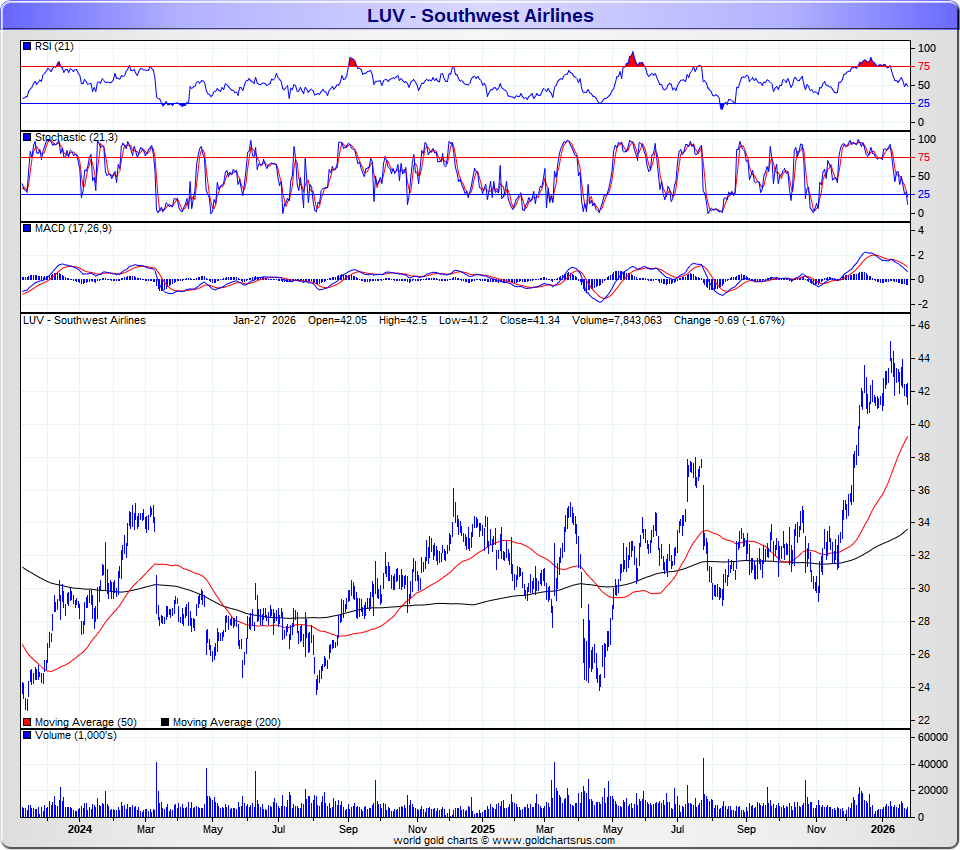Screen dimensions: 960x850
Task: Click the 'Jul' axis label after 2025
Action: point(677,829)
